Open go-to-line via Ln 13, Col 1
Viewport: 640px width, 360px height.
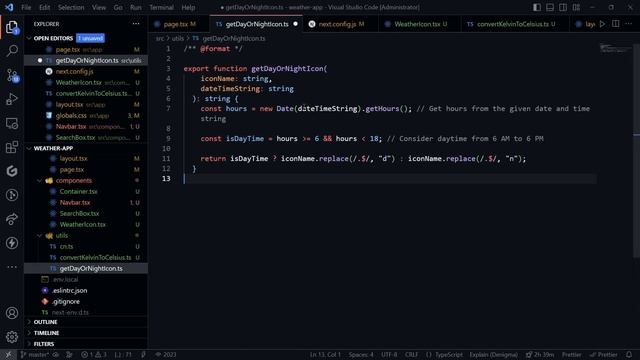(325, 355)
